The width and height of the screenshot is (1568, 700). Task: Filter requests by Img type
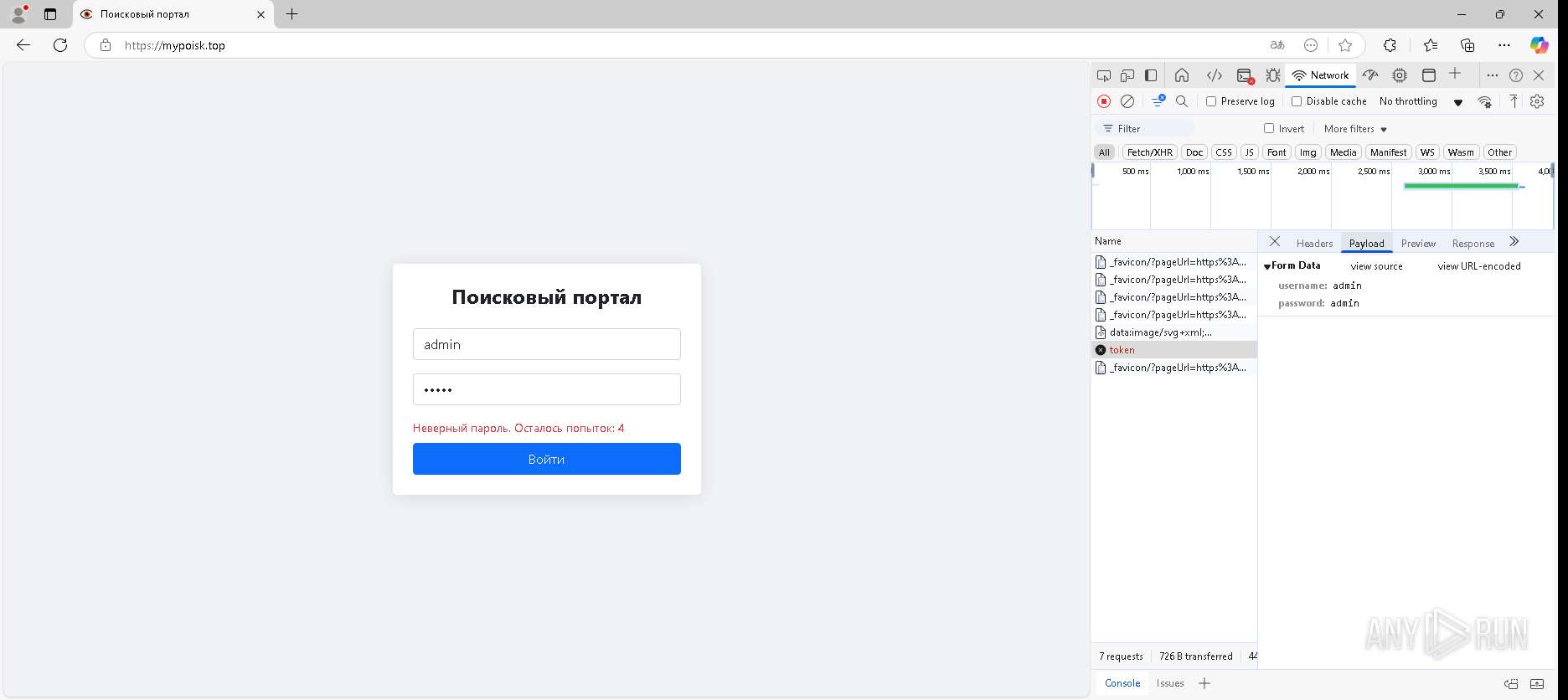1308,152
